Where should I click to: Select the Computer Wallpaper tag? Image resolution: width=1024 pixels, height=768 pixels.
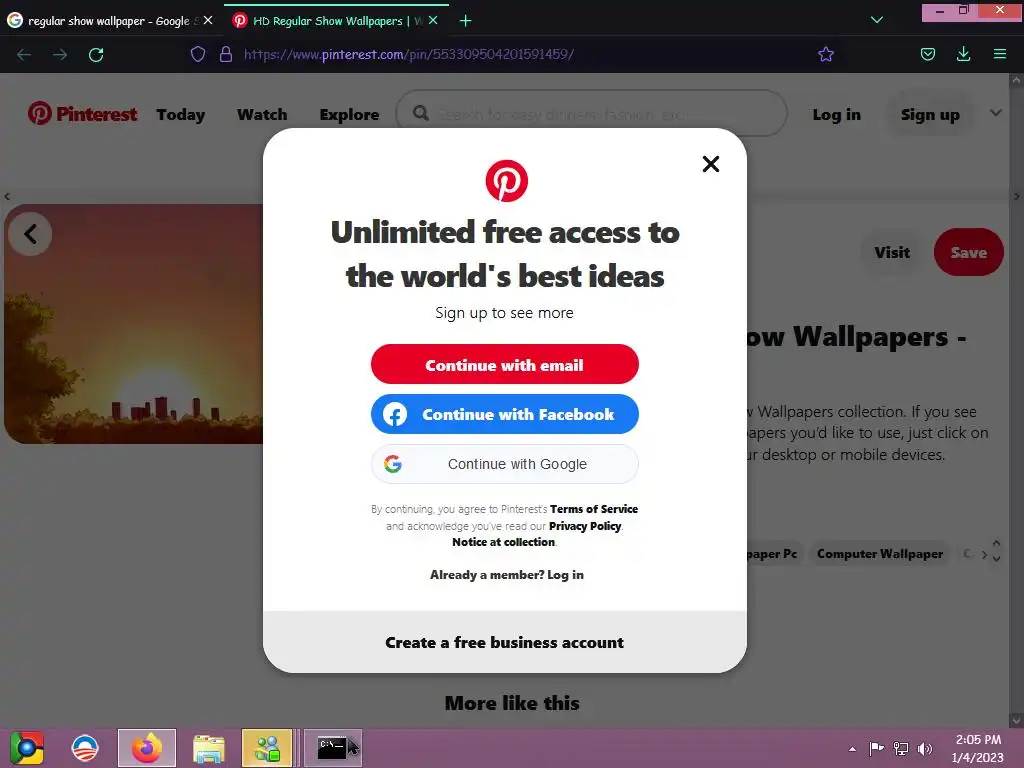(880, 554)
